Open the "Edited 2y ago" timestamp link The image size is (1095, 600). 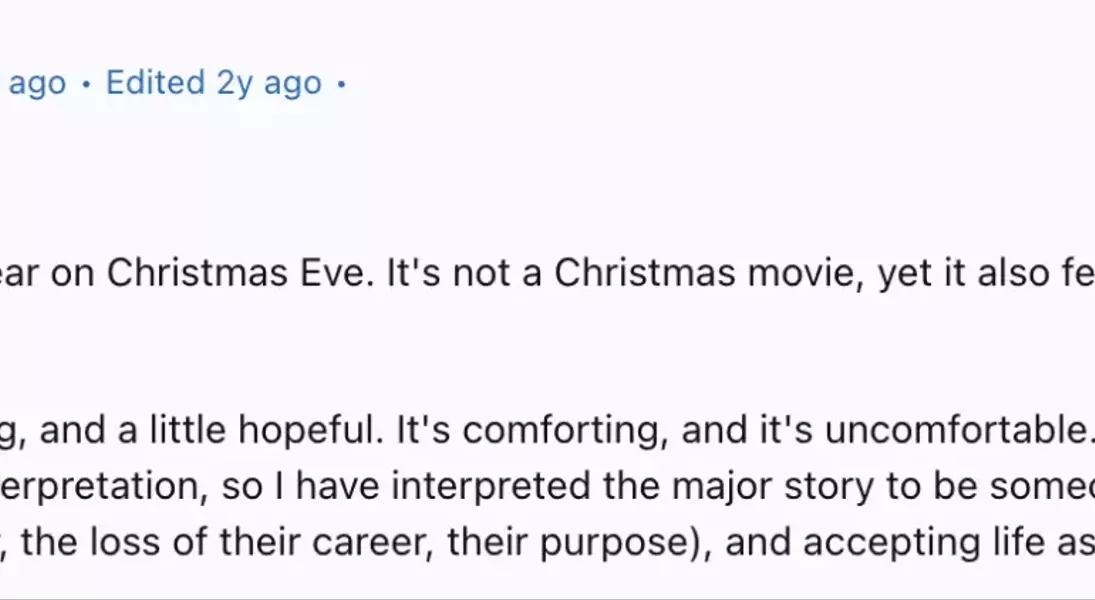click(214, 83)
